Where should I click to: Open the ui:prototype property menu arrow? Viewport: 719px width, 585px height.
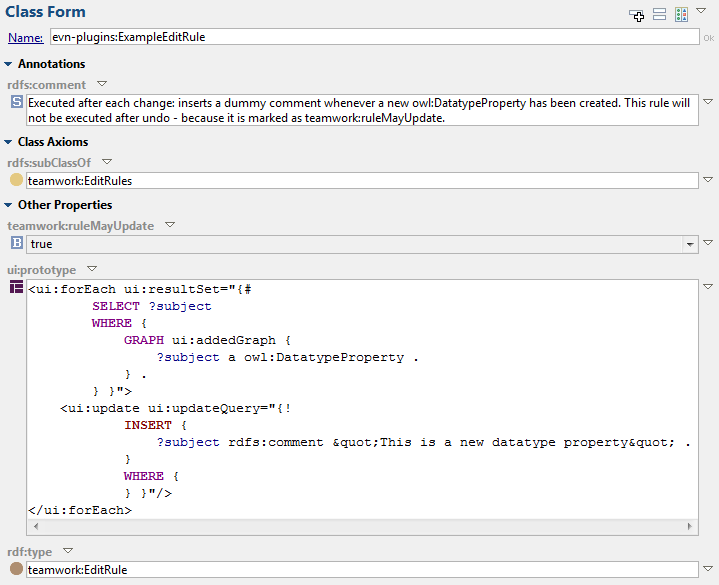point(92,268)
